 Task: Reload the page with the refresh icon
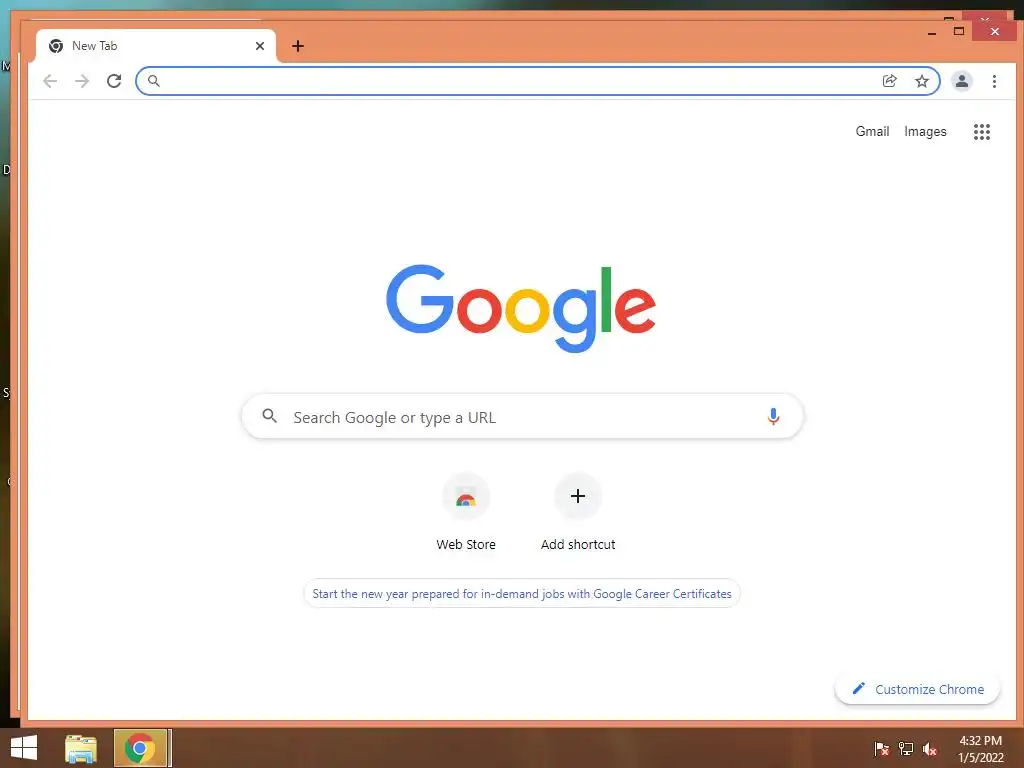tap(114, 81)
